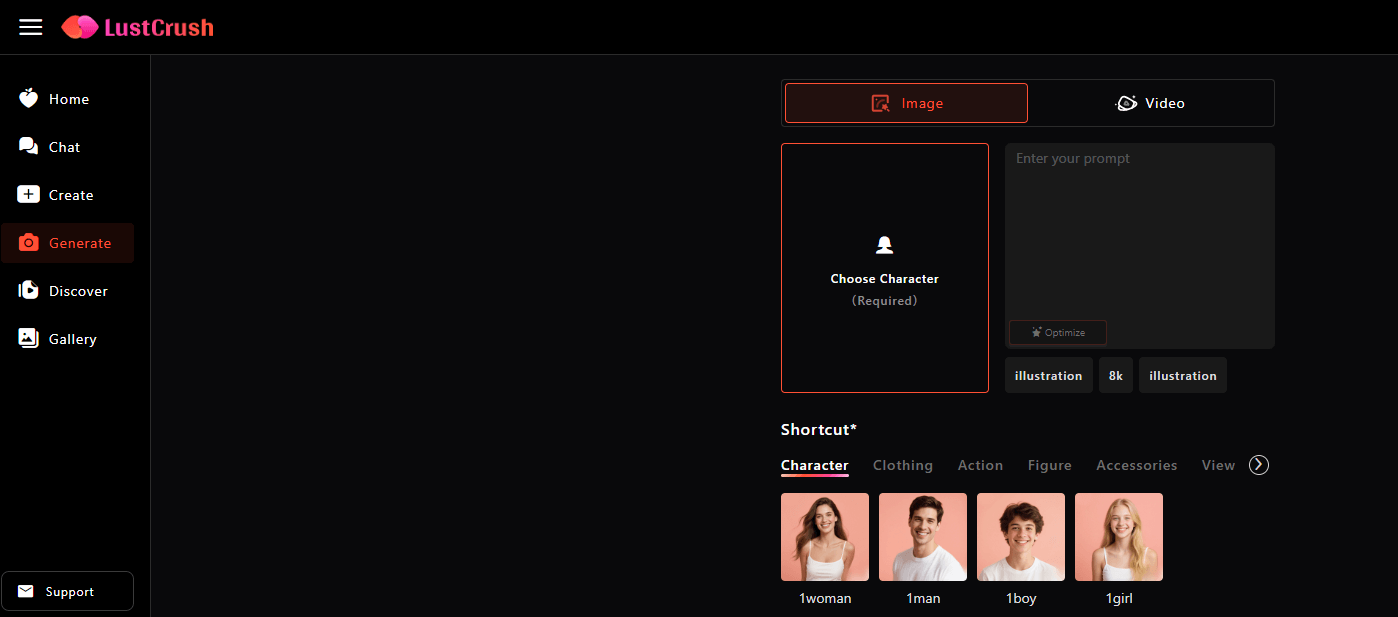This screenshot has width=1398, height=617.
Task: Expand more shortcut categories with the chevron
Action: coord(1259,464)
